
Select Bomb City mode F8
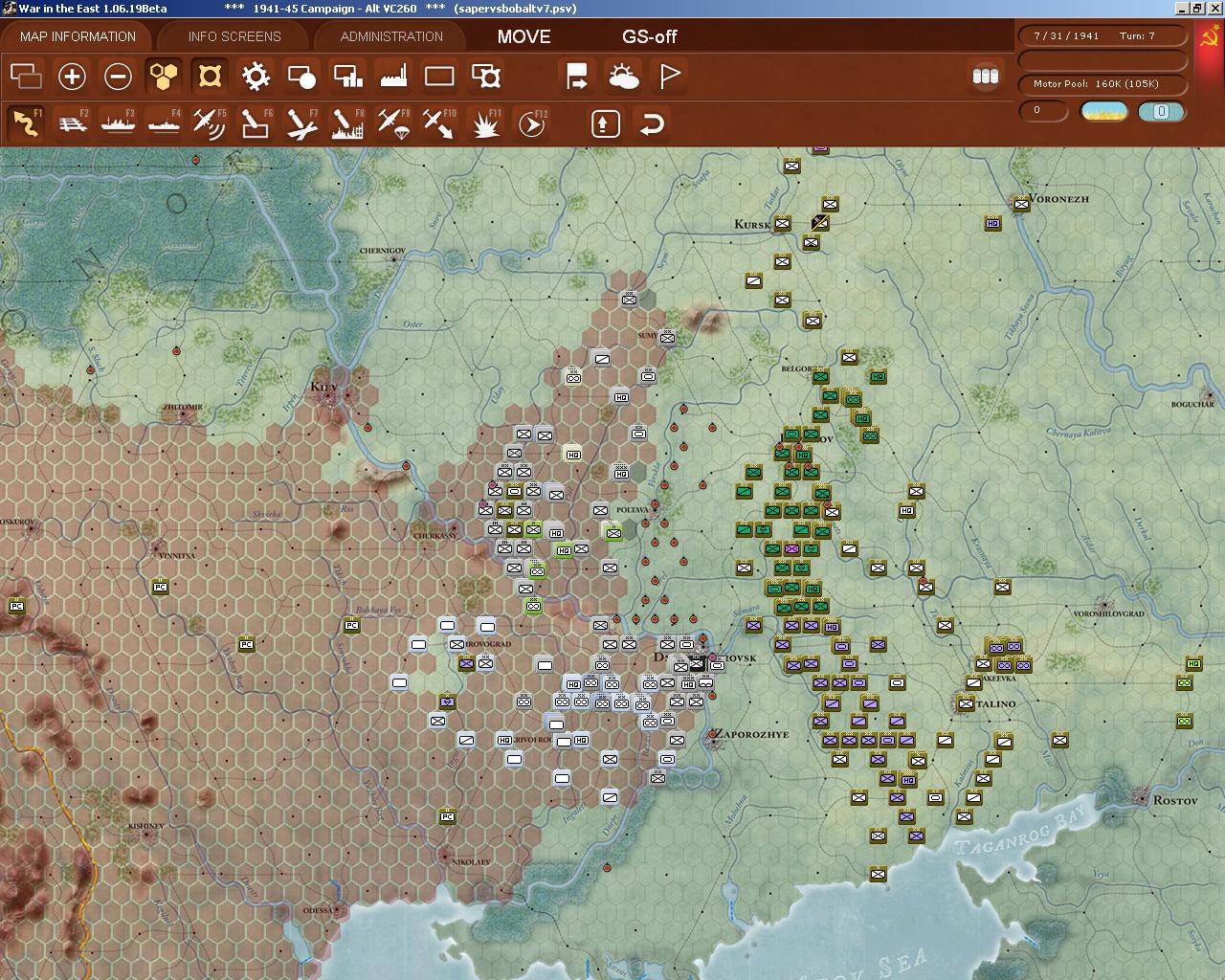pos(347,123)
